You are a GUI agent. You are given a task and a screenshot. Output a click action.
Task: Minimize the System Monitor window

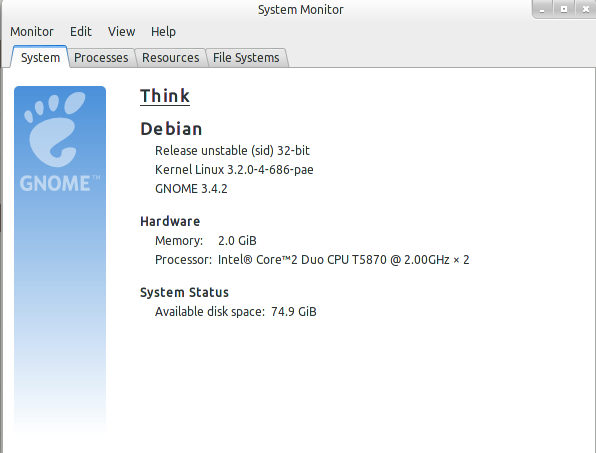542,9
